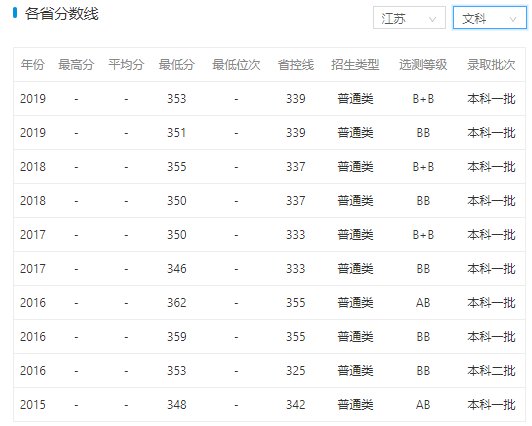Click control line 333 in the 346 row

[296, 269]
